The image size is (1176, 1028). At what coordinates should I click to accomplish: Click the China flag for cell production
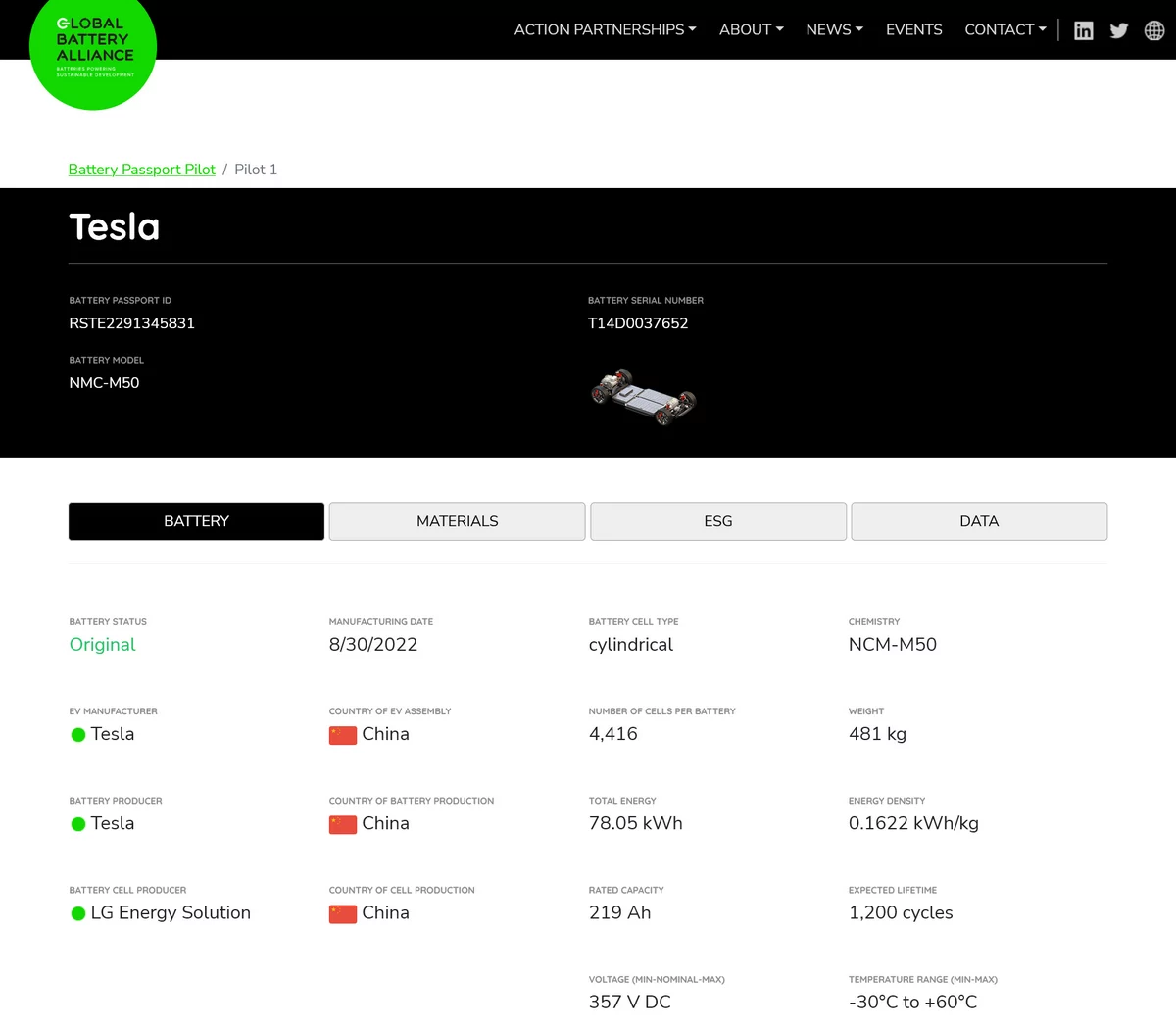tap(343, 913)
